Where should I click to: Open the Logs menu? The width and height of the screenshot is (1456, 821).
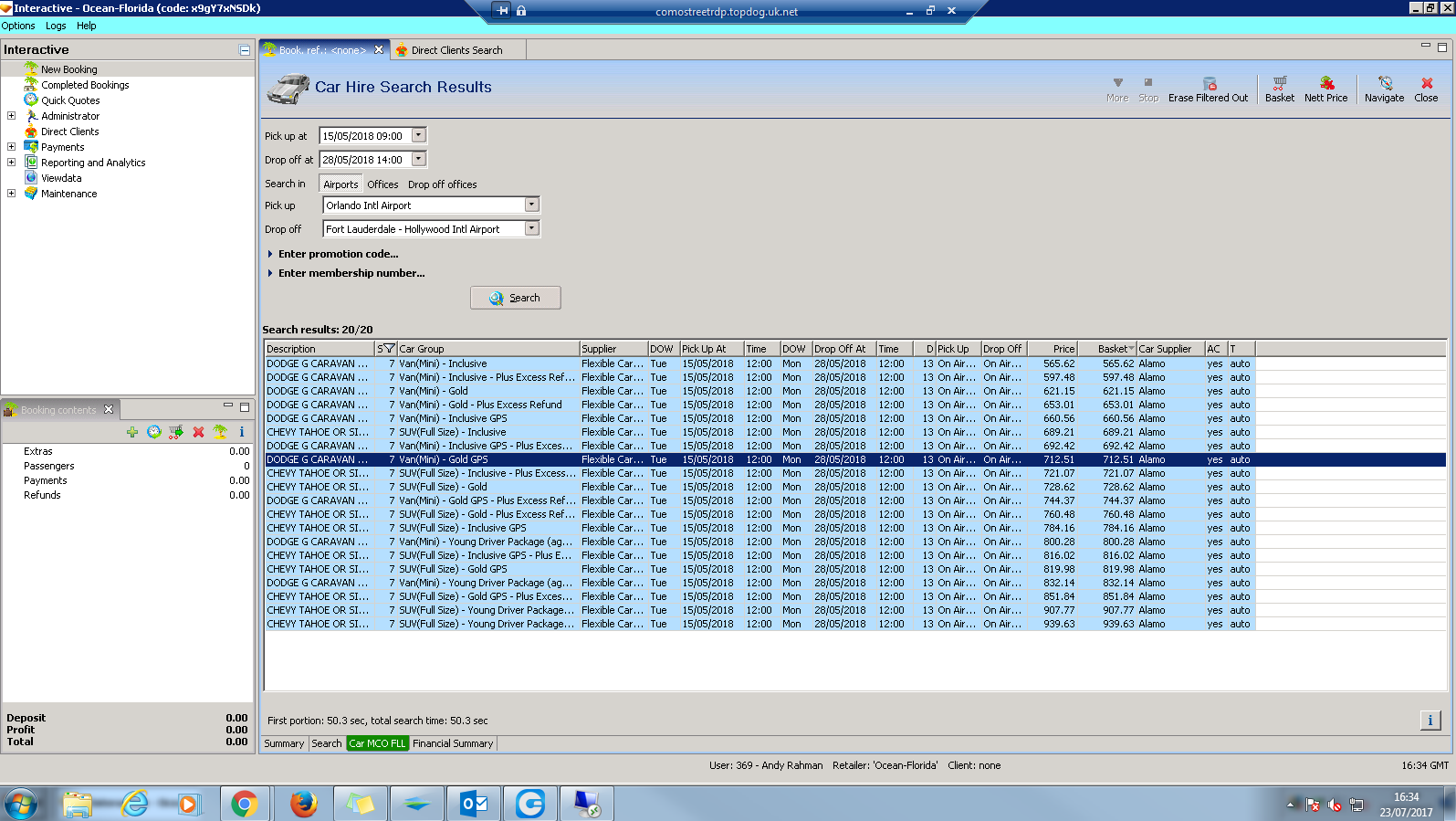pos(56,26)
